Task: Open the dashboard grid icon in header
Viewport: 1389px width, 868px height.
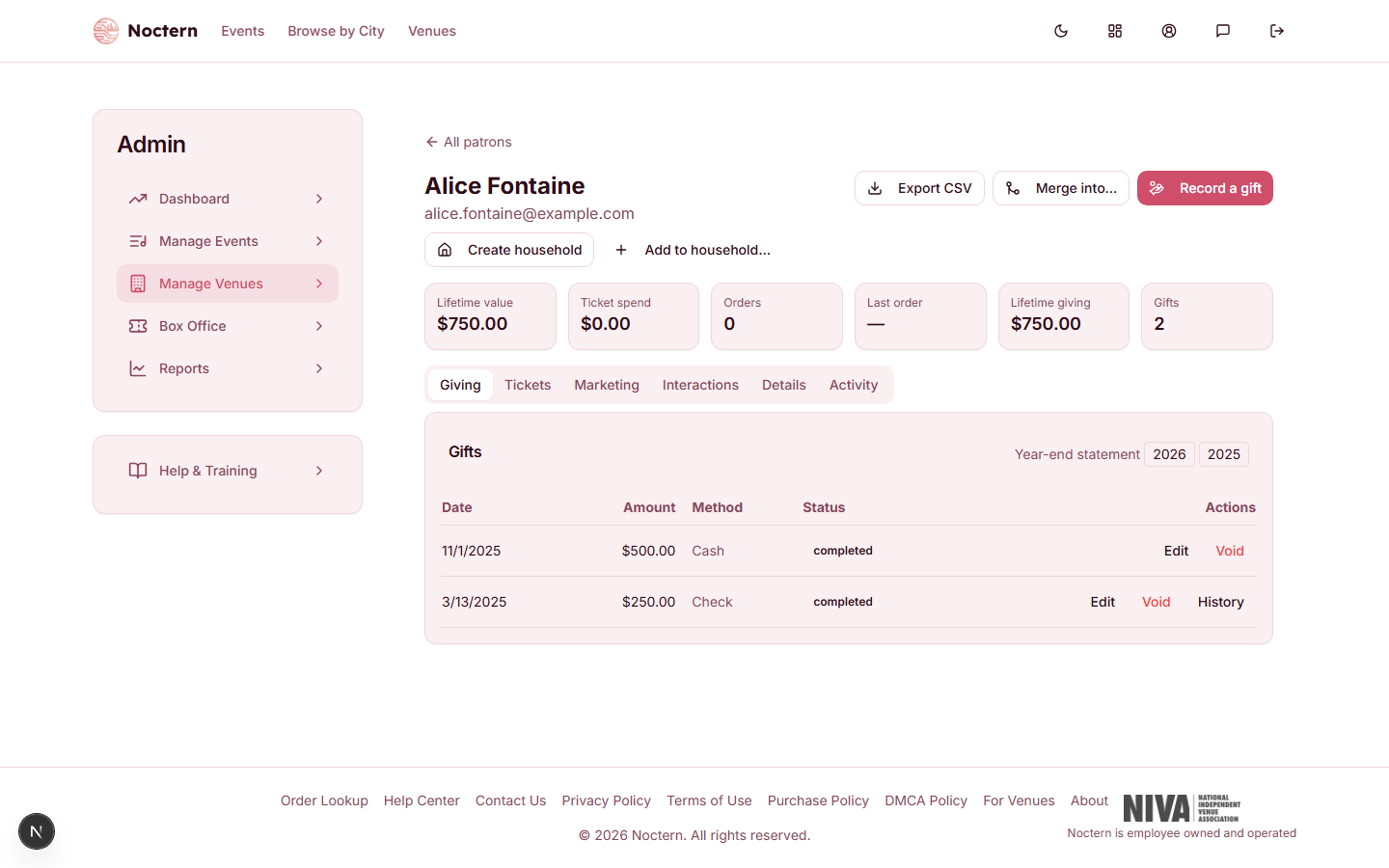Action: [x=1115, y=31]
